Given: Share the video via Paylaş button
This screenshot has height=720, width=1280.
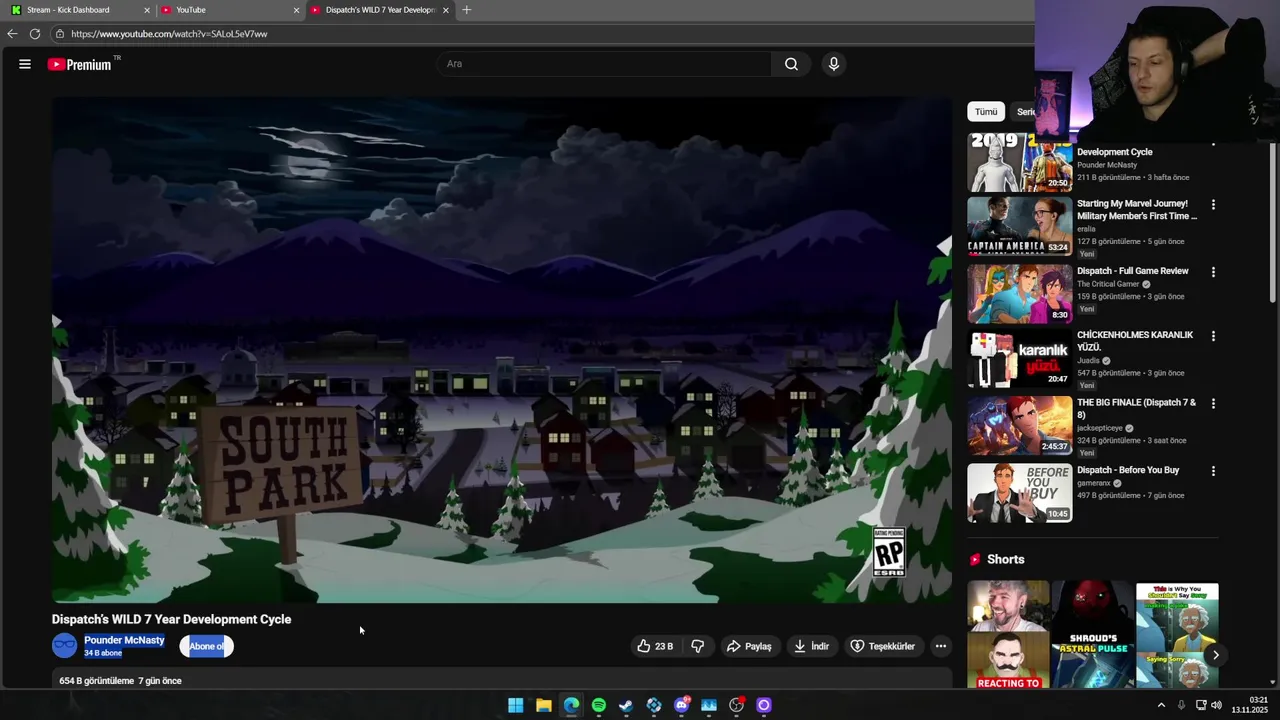Looking at the screenshot, I should point(749,646).
